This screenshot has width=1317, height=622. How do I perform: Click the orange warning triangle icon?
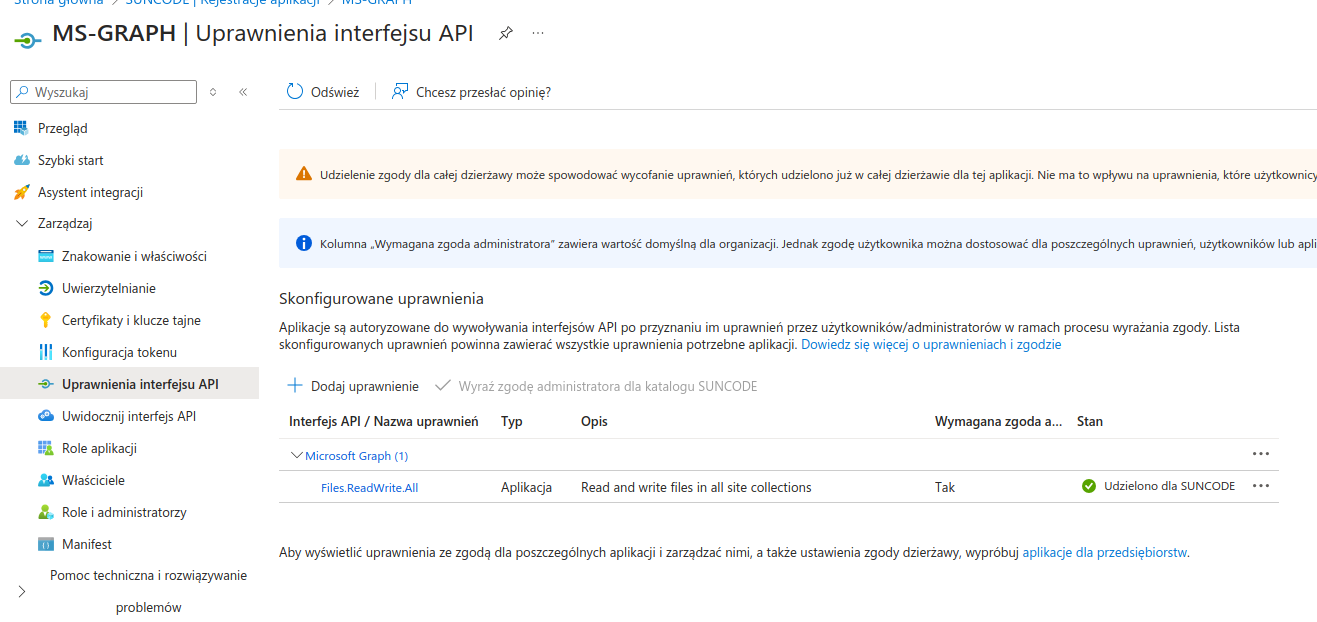[304, 174]
